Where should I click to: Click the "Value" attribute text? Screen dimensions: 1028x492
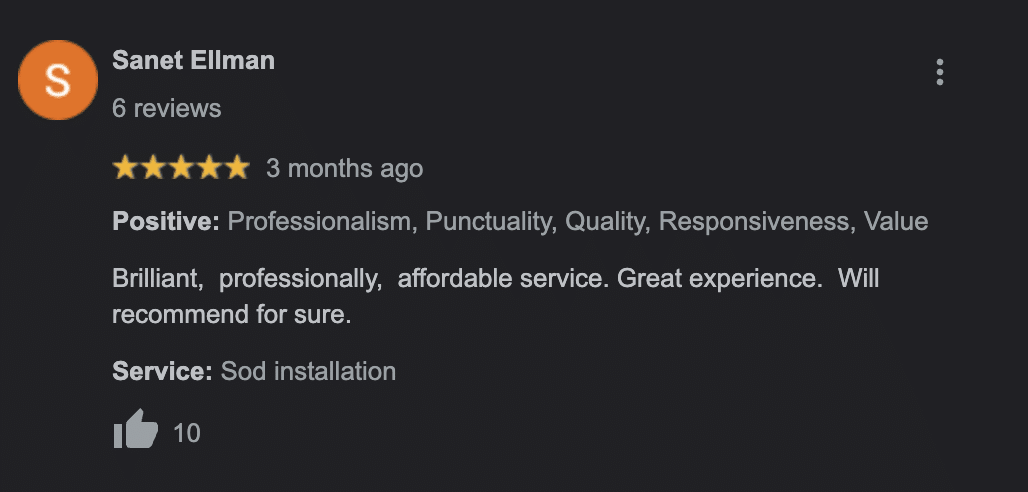pyautogui.click(x=896, y=221)
